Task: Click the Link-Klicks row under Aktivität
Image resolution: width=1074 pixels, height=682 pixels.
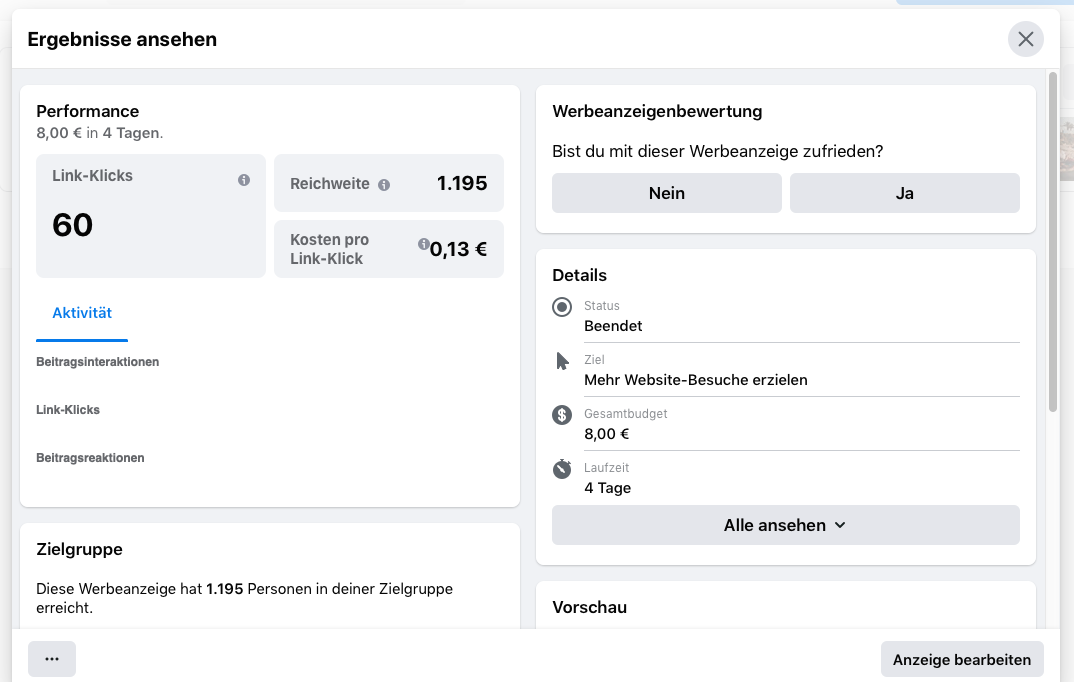Action: tap(68, 409)
